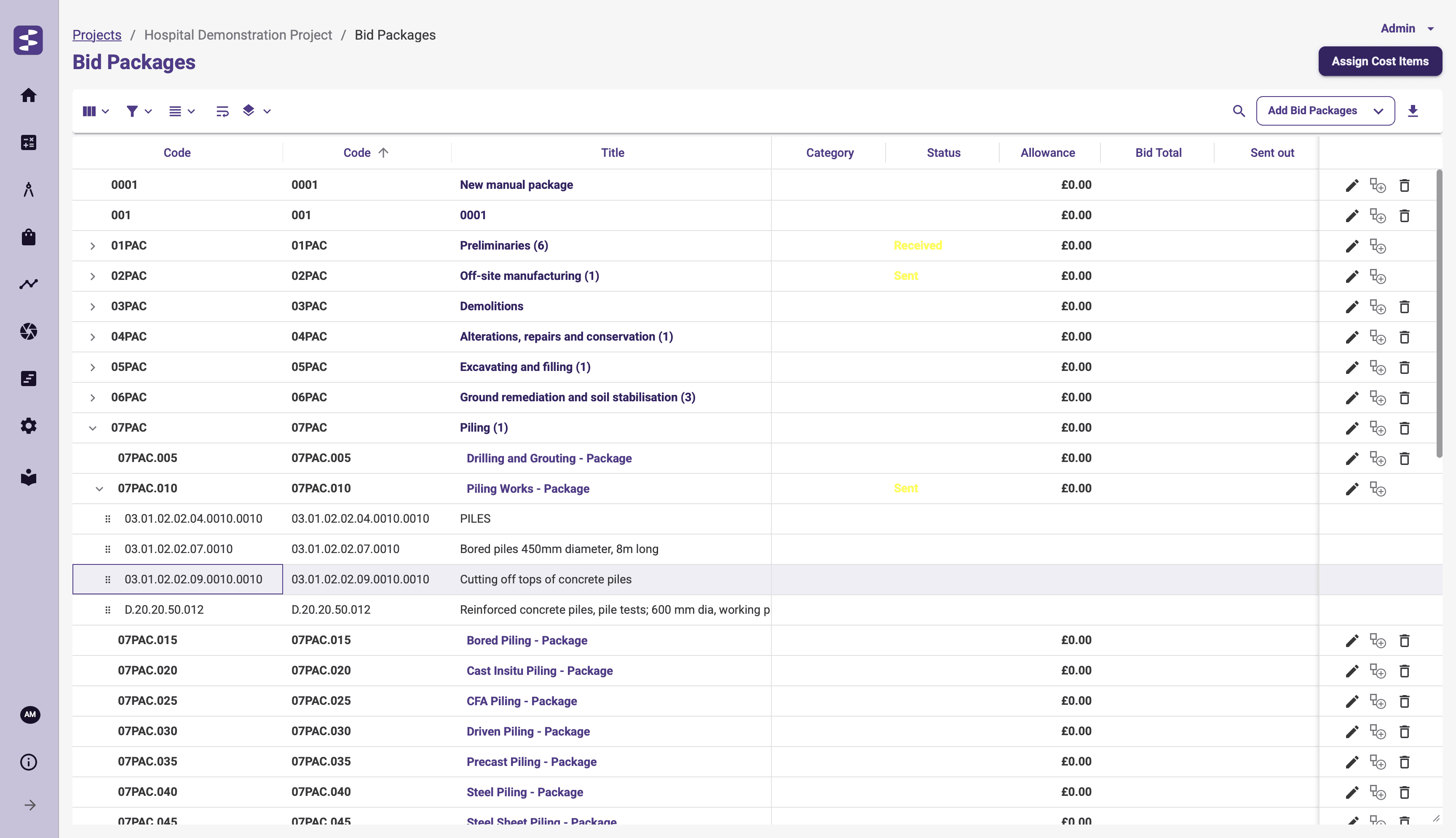1456x838 pixels.
Task: Collapse the 07PAC.010 Piling Works row
Action: [99, 489]
